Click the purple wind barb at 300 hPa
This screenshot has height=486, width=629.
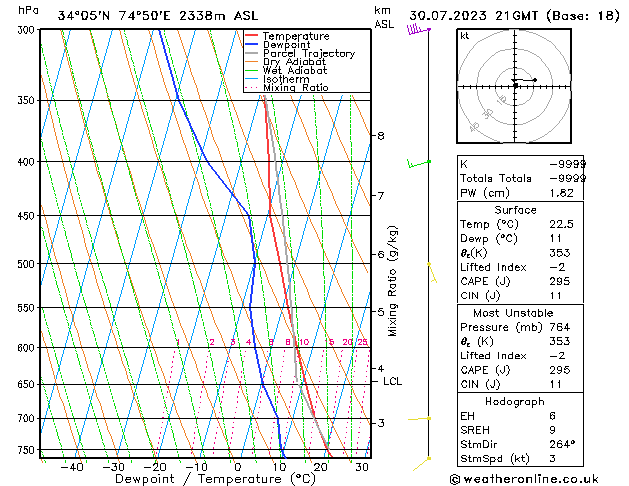point(418,29)
